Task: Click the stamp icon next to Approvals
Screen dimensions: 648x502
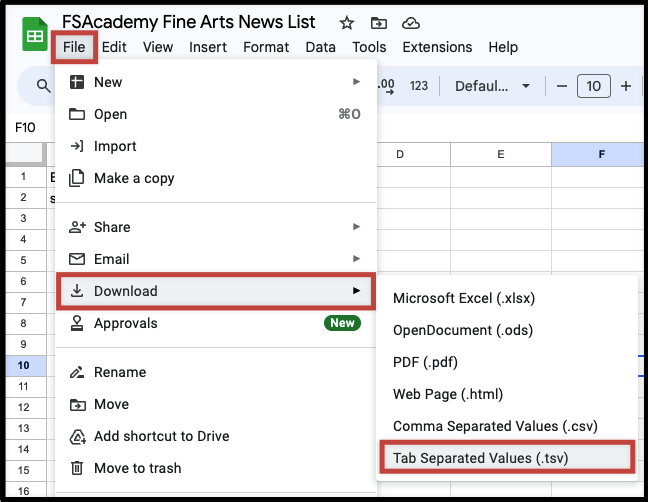Action: point(77,323)
